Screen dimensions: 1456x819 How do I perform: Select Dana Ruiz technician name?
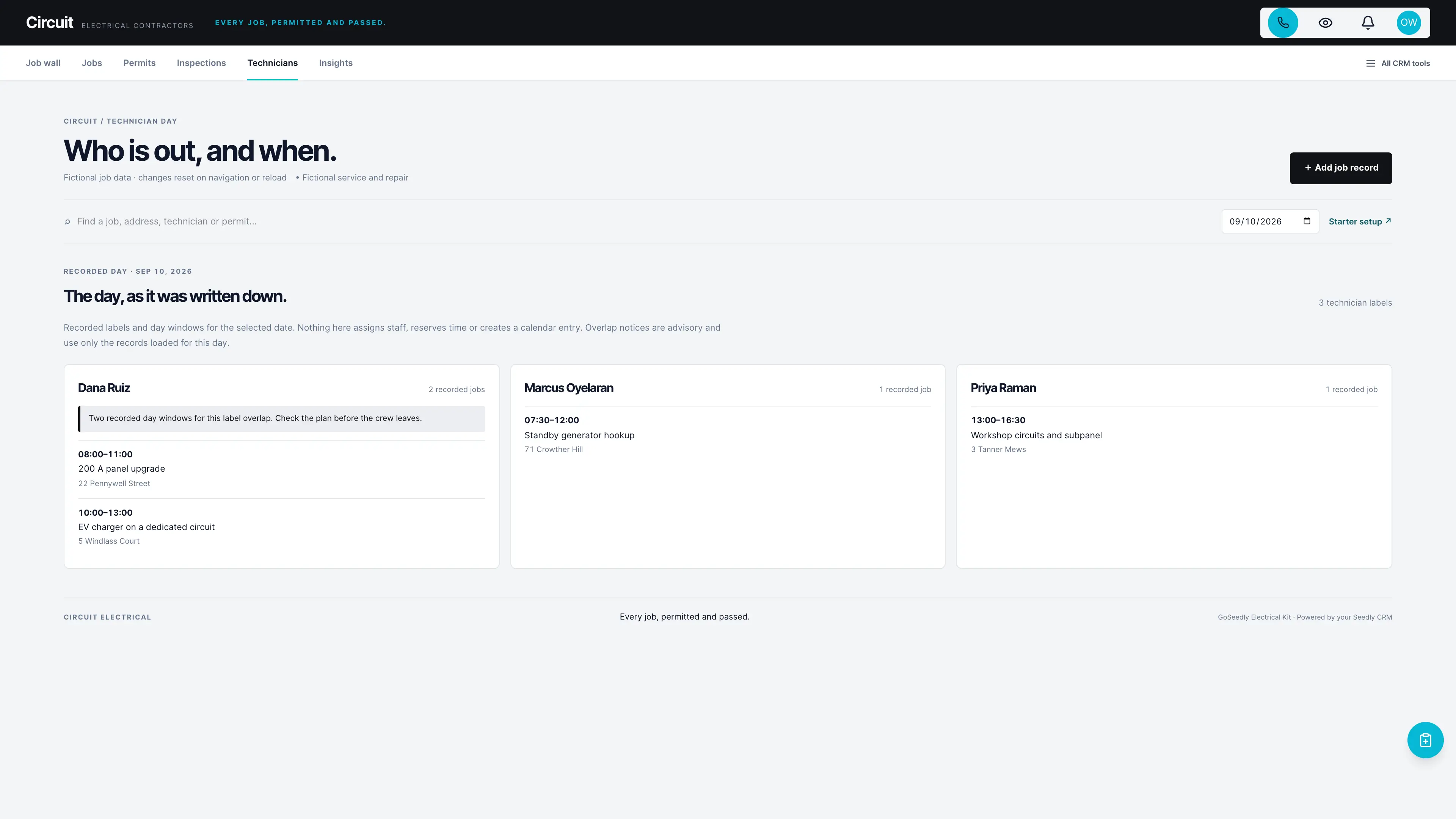click(x=104, y=388)
